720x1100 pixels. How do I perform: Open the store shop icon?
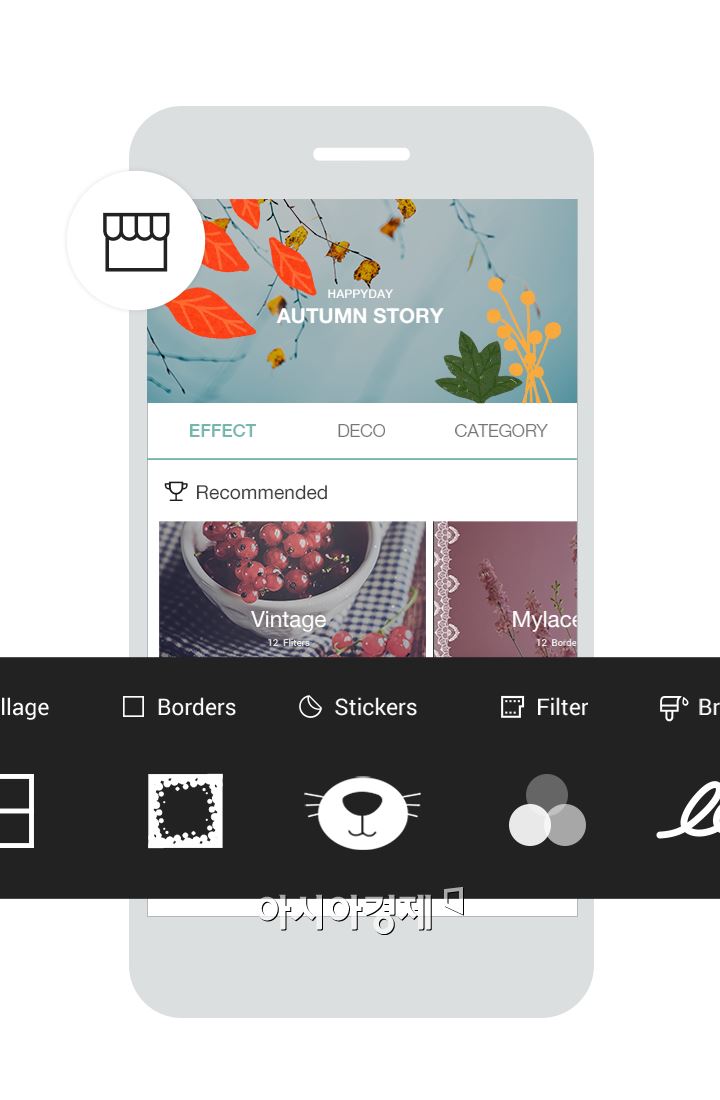coord(136,241)
